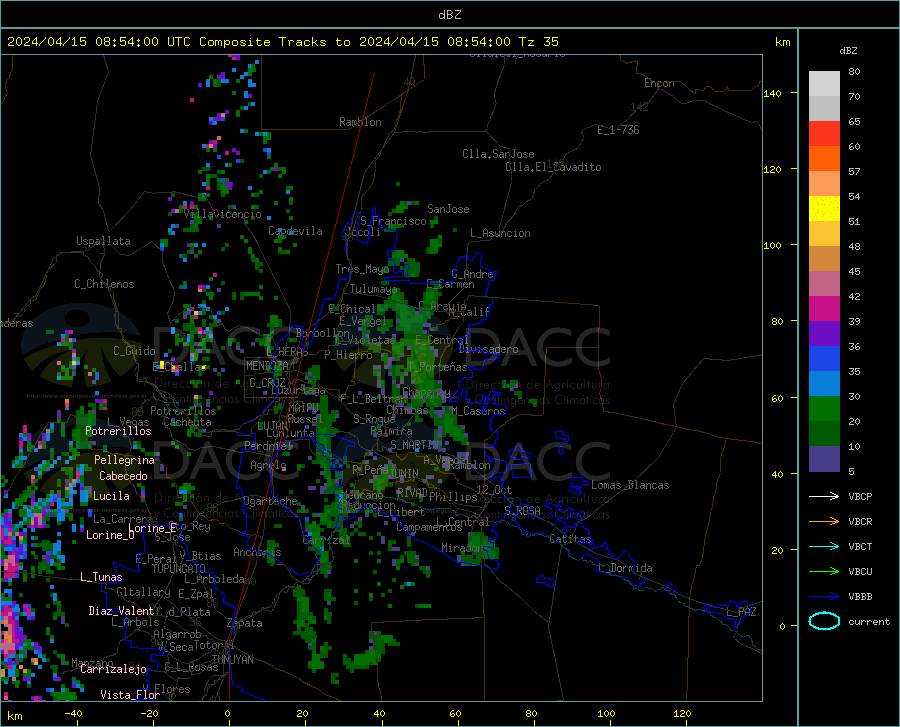The image size is (900, 727).
Task: Pick the purple 36–39 dBZ swatch
Action: tap(824, 334)
